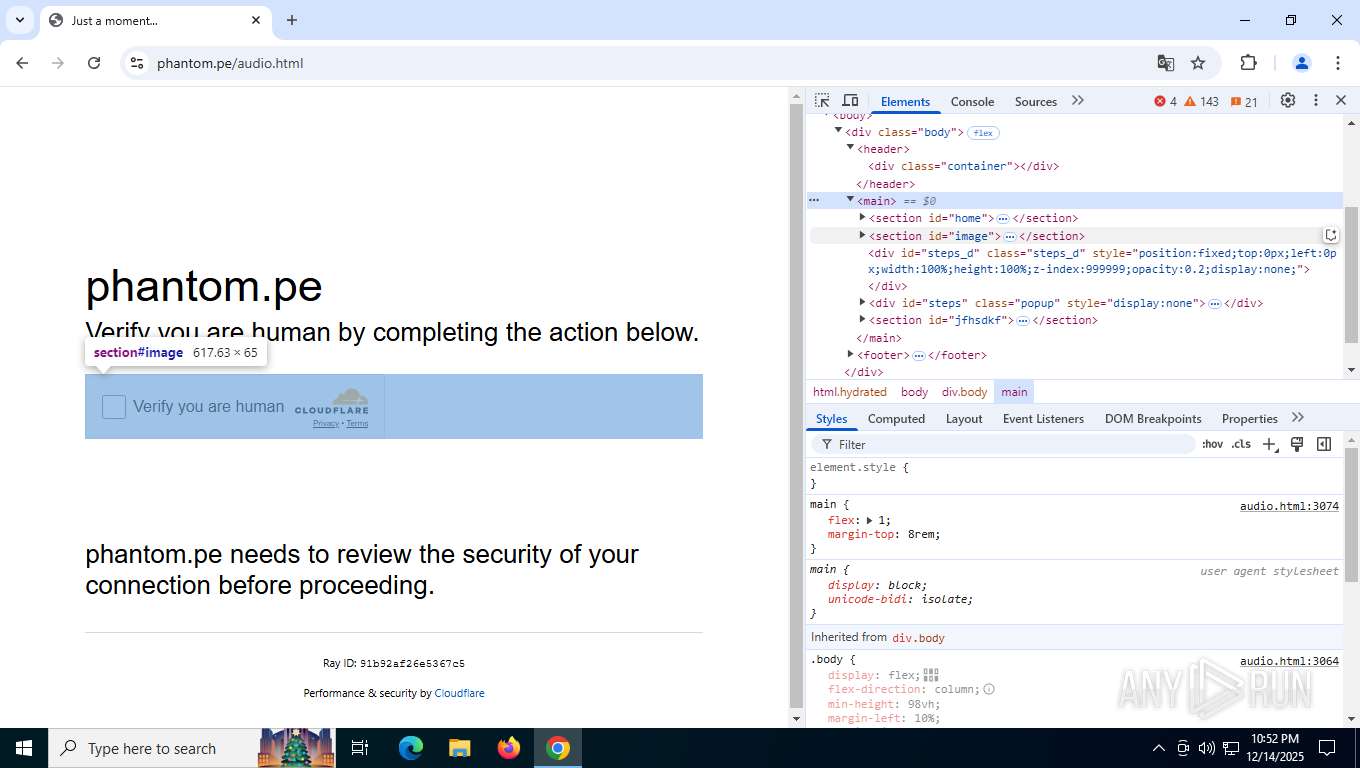This screenshot has height=768, width=1360.
Task: View site information icon in address bar
Action: pos(137,63)
